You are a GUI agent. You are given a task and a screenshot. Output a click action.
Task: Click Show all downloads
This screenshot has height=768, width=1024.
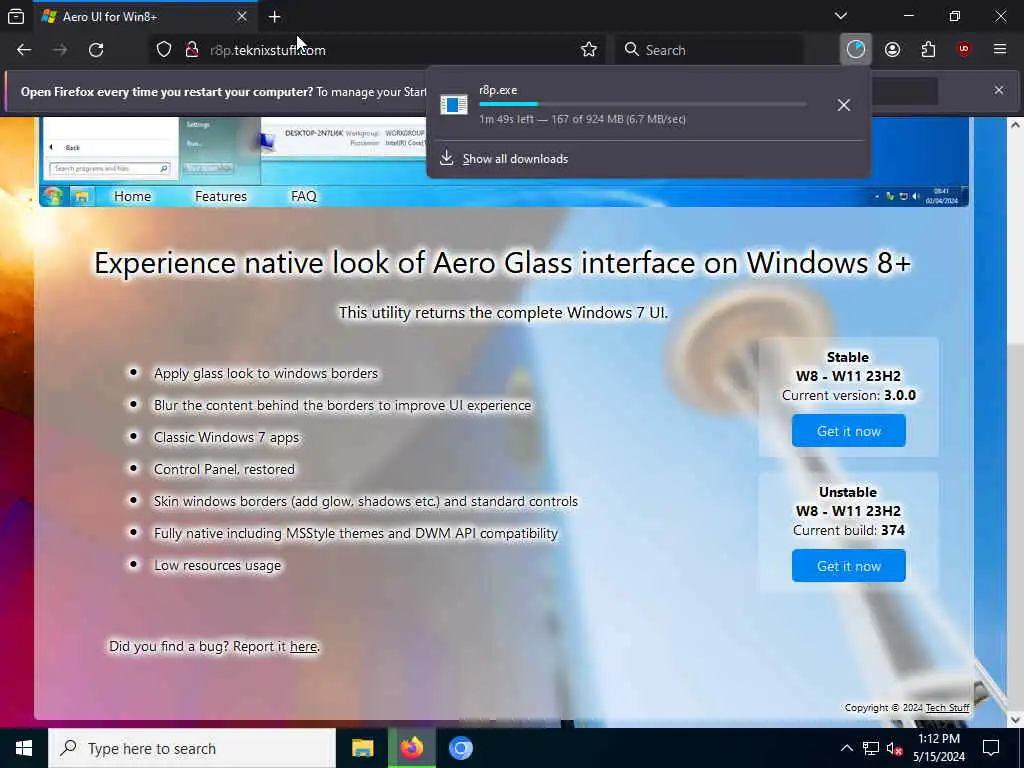pos(515,159)
